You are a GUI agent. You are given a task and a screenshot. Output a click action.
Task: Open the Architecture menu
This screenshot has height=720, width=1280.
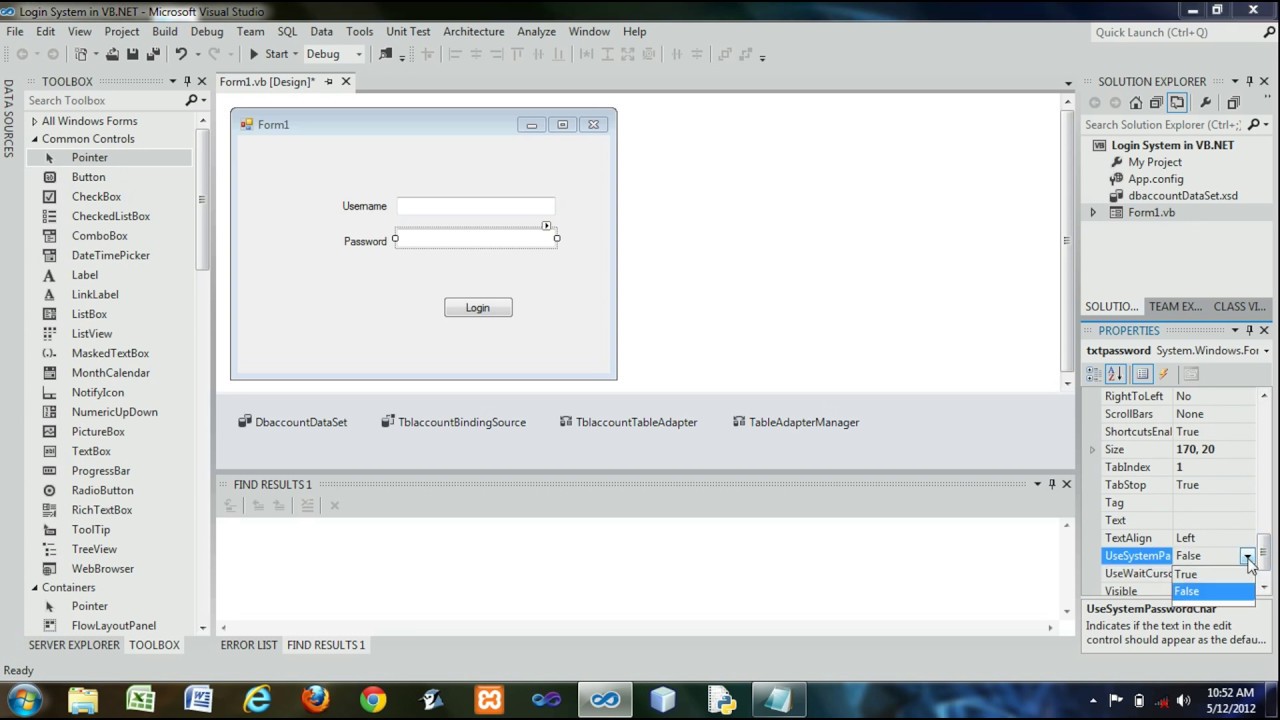(x=474, y=31)
